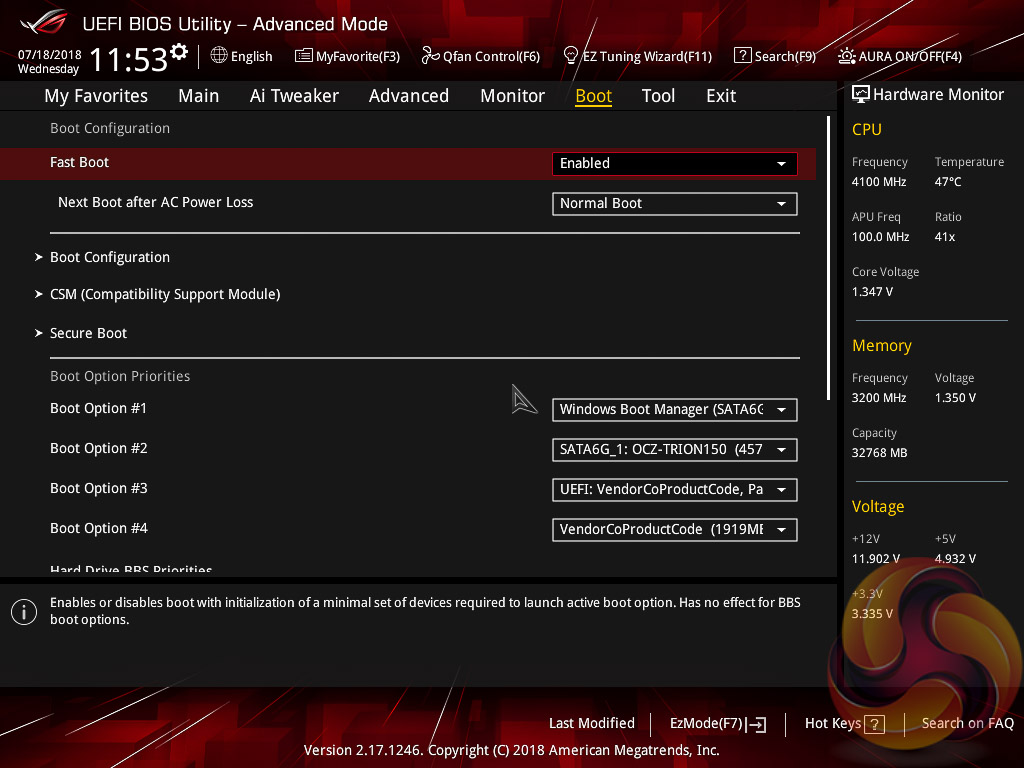
Task: Expand CSM (Compatibility Support Module)
Action: [165, 294]
